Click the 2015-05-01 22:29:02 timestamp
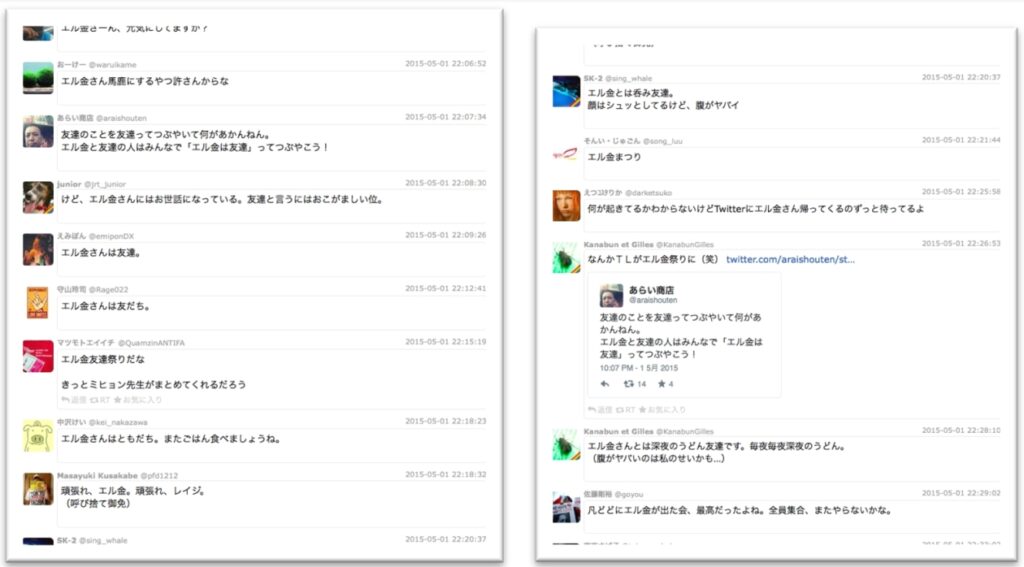Screen dimensions: 1024x567 coord(960,493)
